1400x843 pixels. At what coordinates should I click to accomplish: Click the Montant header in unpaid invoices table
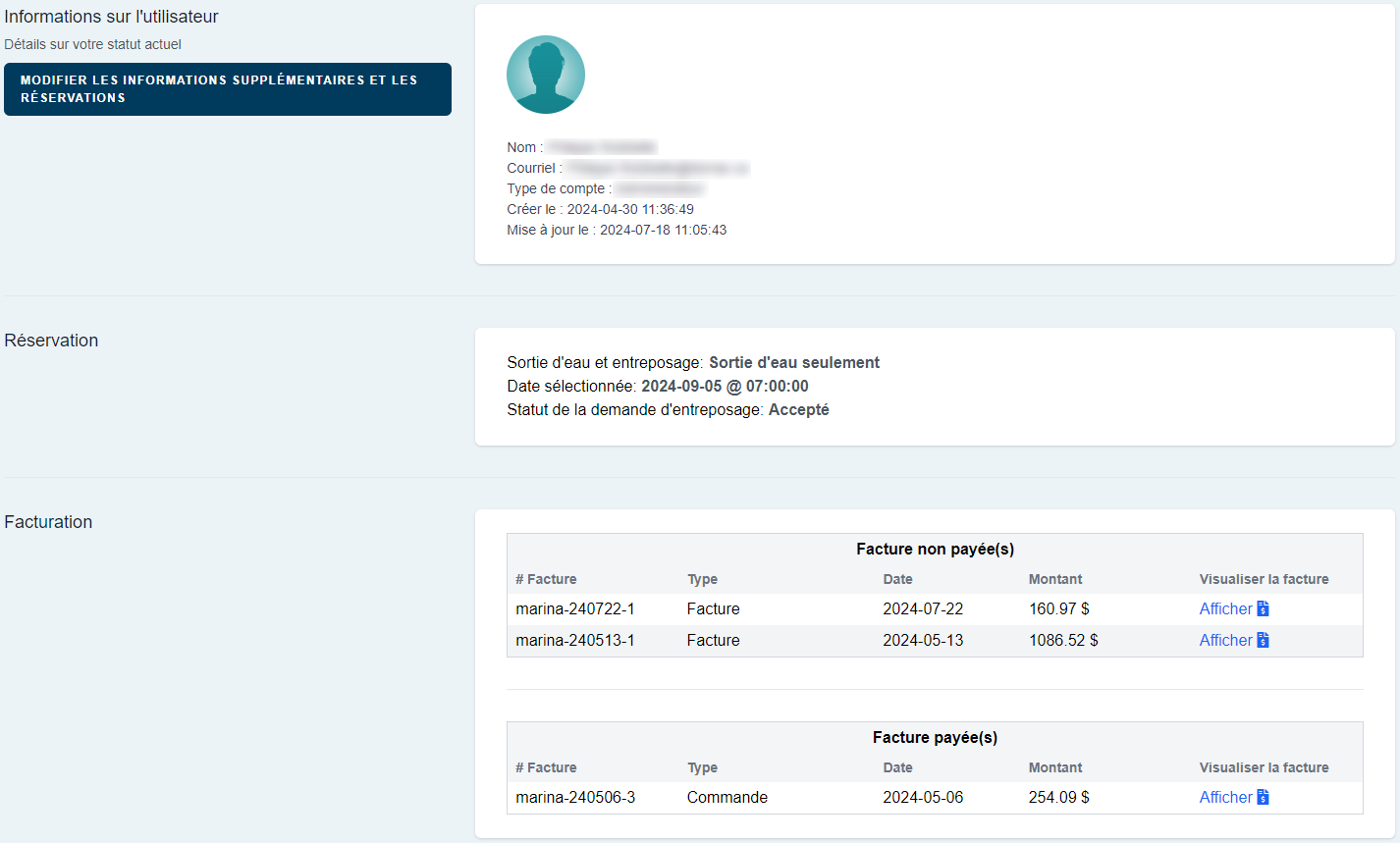tap(1055, 579)
